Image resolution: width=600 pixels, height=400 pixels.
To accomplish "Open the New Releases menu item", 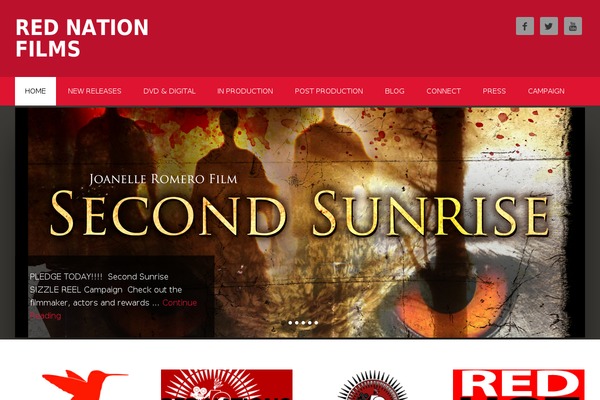I will pyautogui.click(x=95, y=91).
